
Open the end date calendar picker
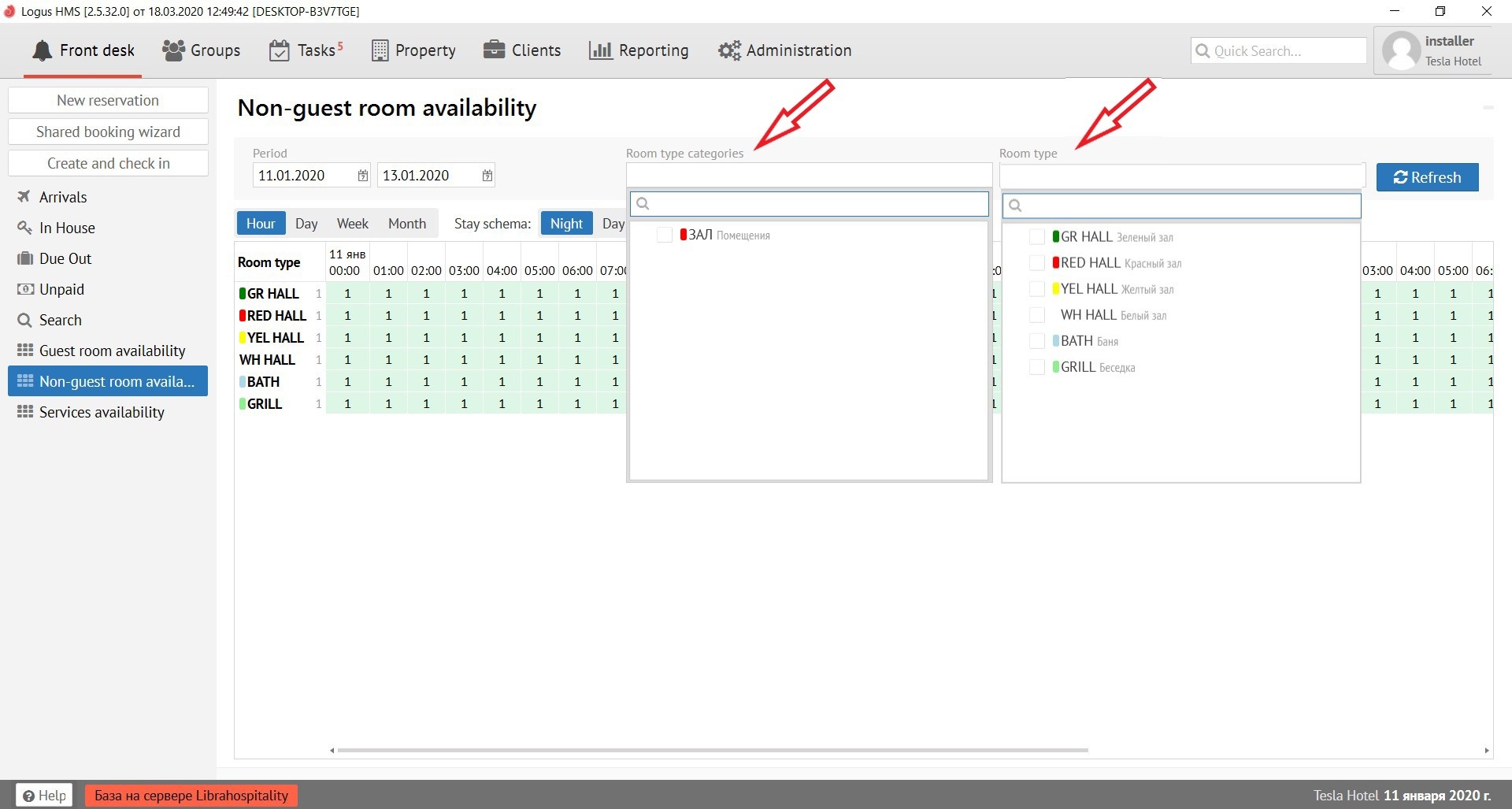click(487, 175)
